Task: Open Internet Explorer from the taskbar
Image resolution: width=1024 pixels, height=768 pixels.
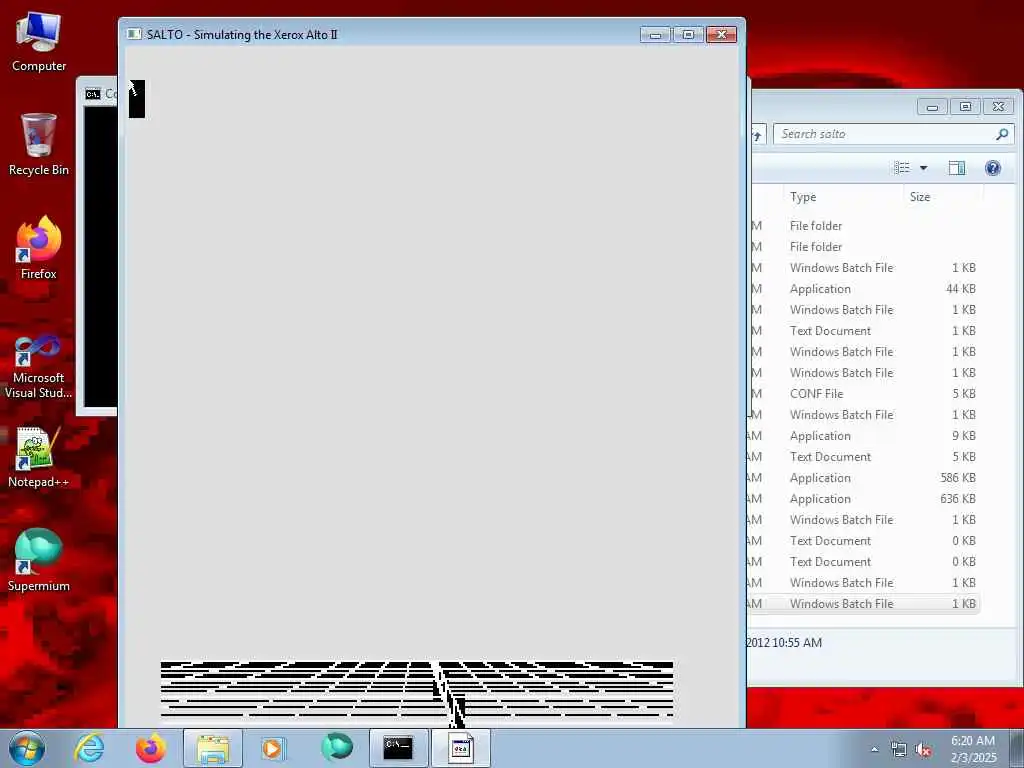Action: point(89,748)
